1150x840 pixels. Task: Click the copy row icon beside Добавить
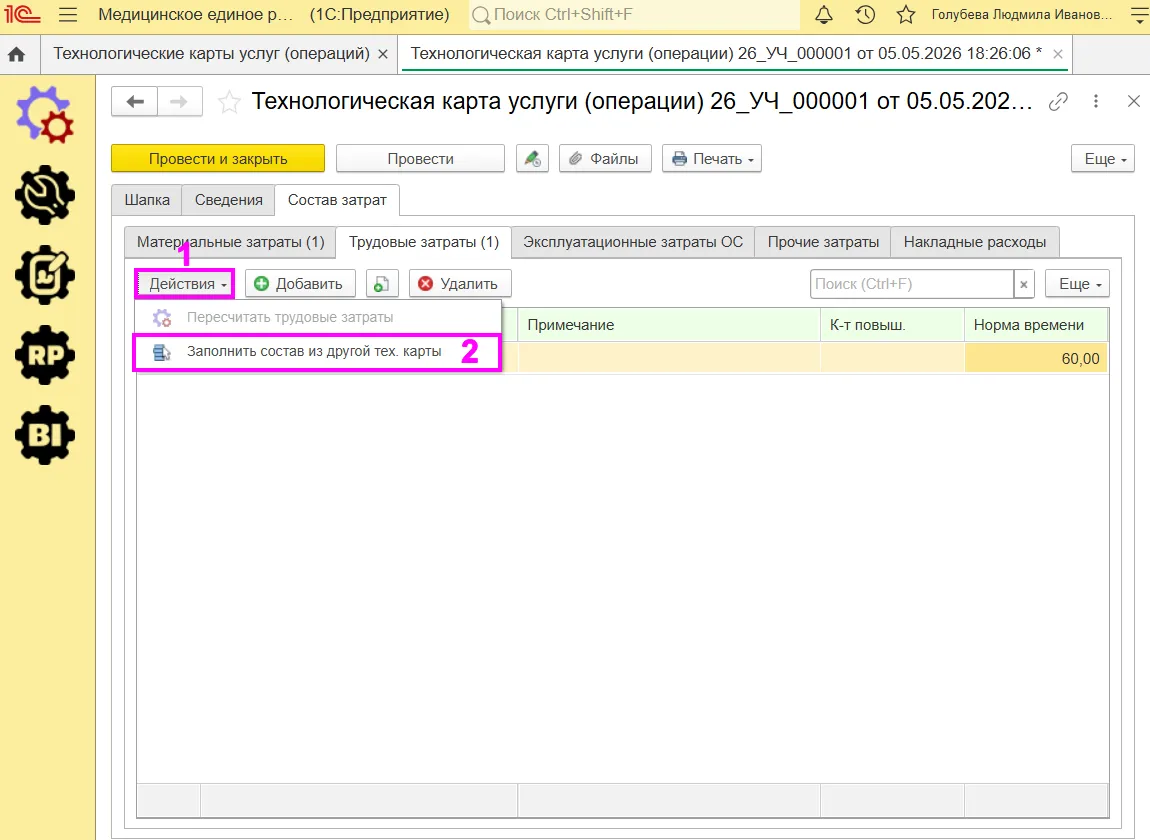(381, 284)
